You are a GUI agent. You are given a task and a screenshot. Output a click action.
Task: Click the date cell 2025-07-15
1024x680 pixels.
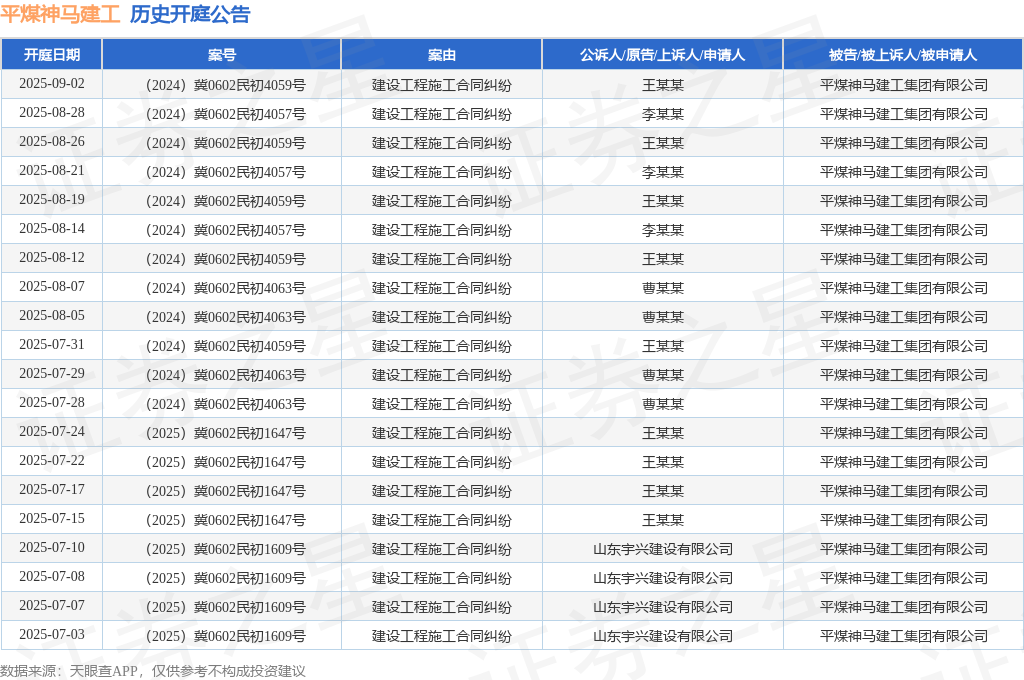pos(52,518)
